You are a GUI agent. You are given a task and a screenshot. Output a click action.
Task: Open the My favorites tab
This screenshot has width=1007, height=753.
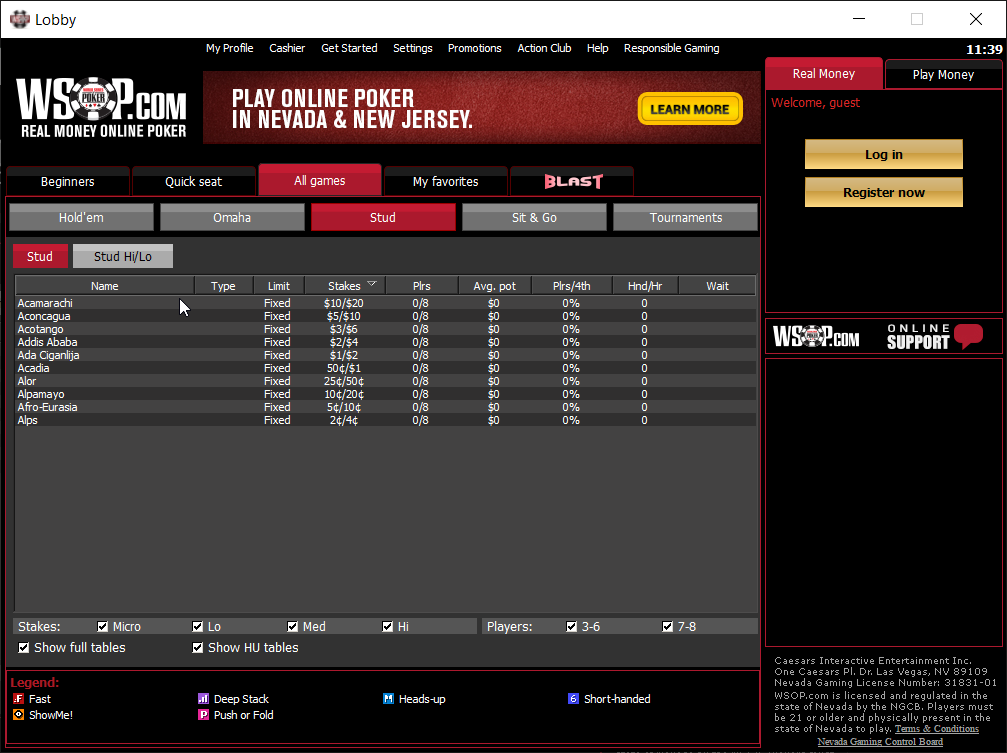click(x=446, y=181)
